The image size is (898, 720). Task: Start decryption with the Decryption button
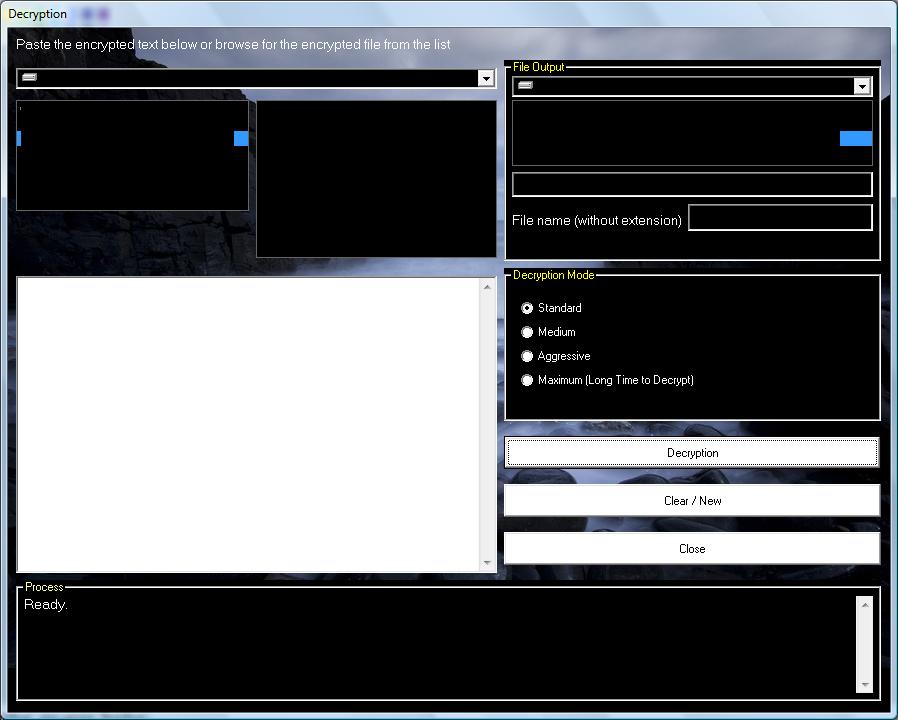pyautogui.click(x=692, y=453)
